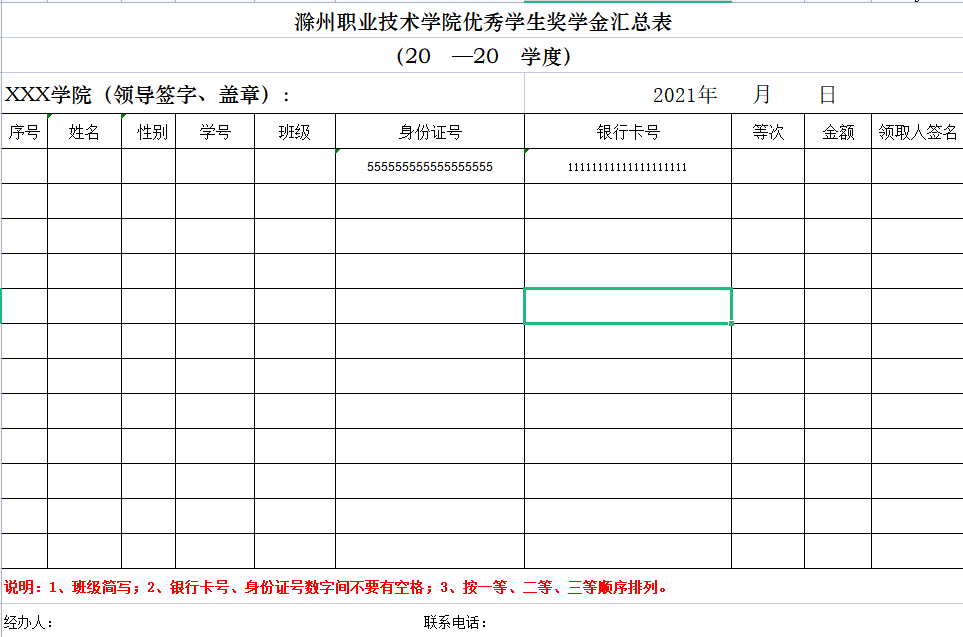Select the 班级 header cell
This screenshot has width=963, height=637.
coord(294,132)
